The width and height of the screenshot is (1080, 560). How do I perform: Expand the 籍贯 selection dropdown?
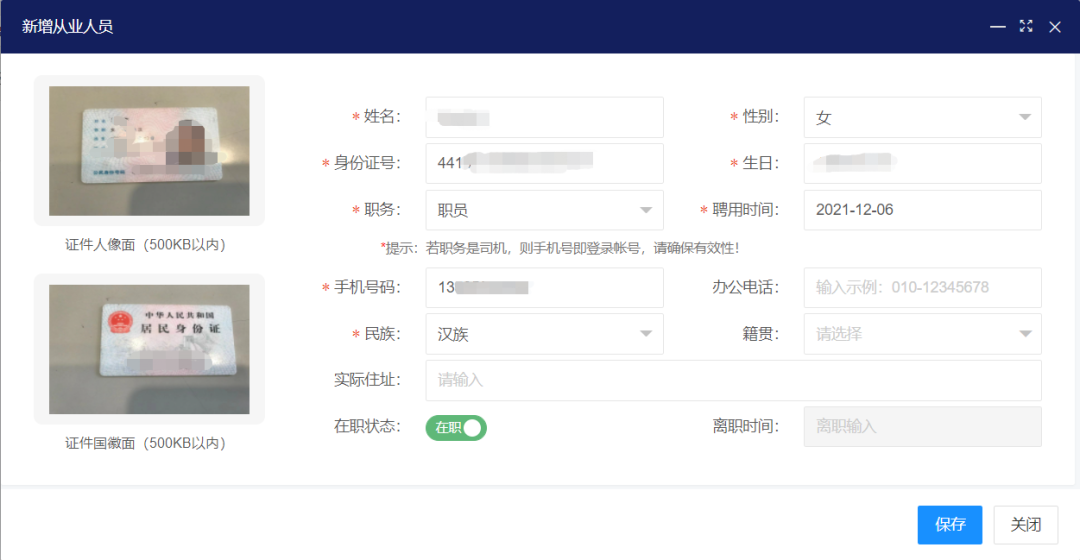[922, 334]
